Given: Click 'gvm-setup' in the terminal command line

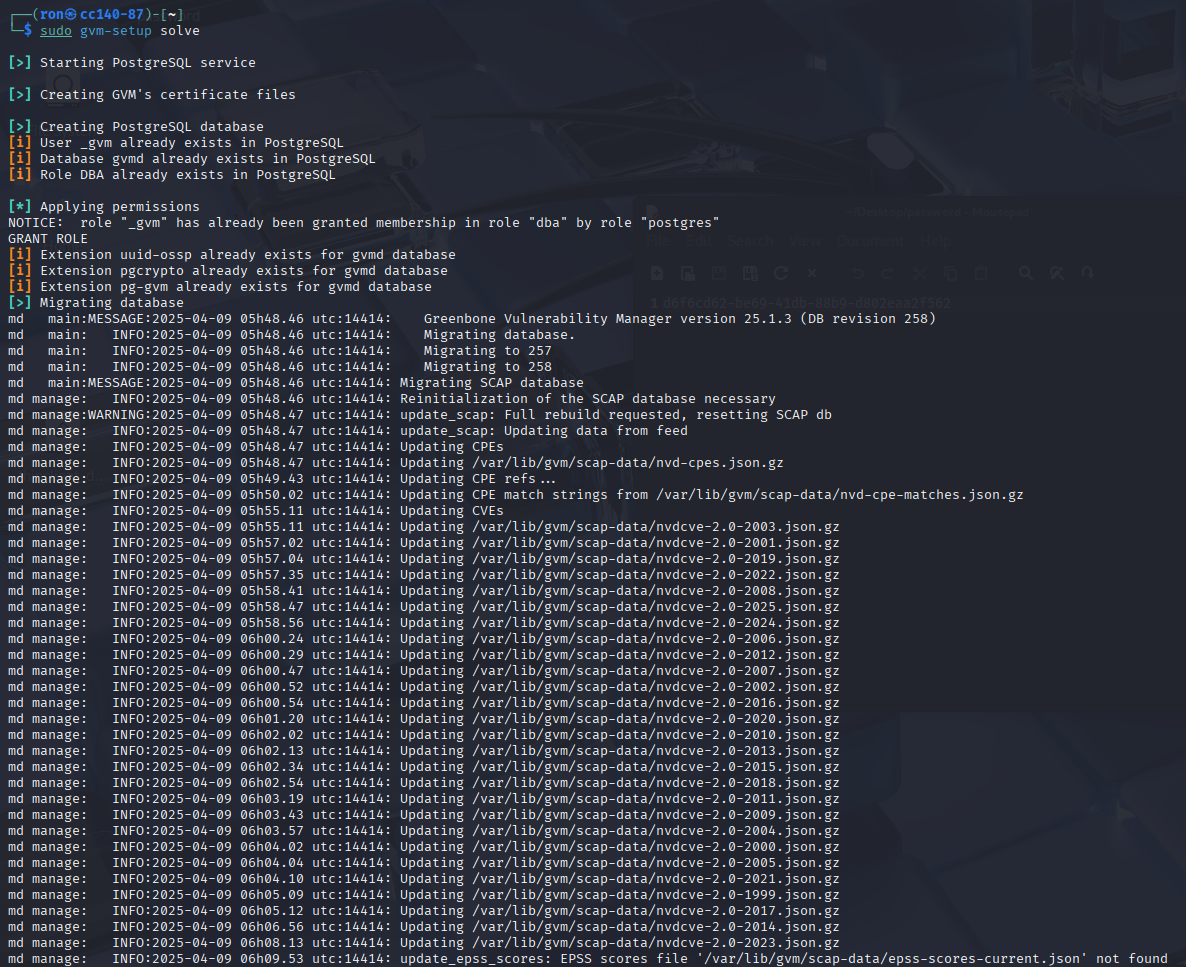Looking at the screenshot, I should tap(116, 31).
